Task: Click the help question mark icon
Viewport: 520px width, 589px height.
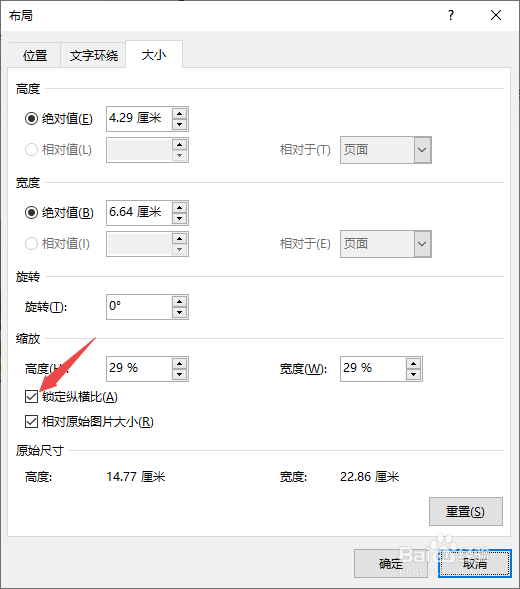Action: coord(451,15)
